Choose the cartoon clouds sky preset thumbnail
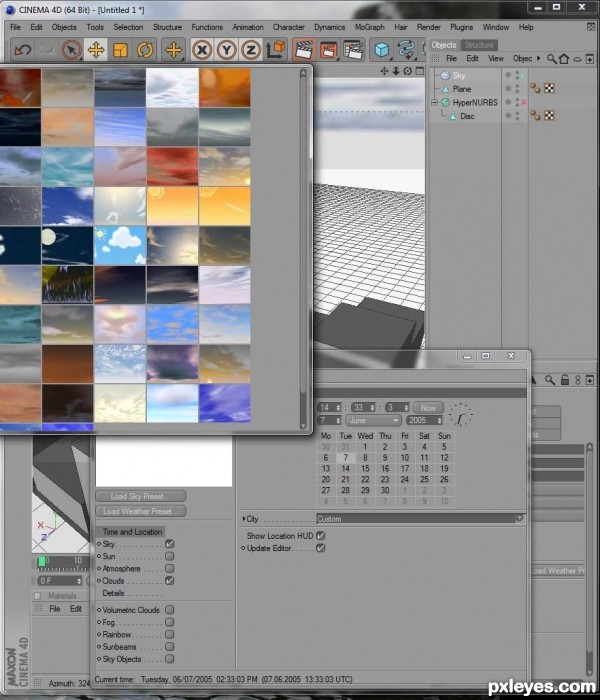Viewport: 600px width, 700px height. click(x=120, y=246)
